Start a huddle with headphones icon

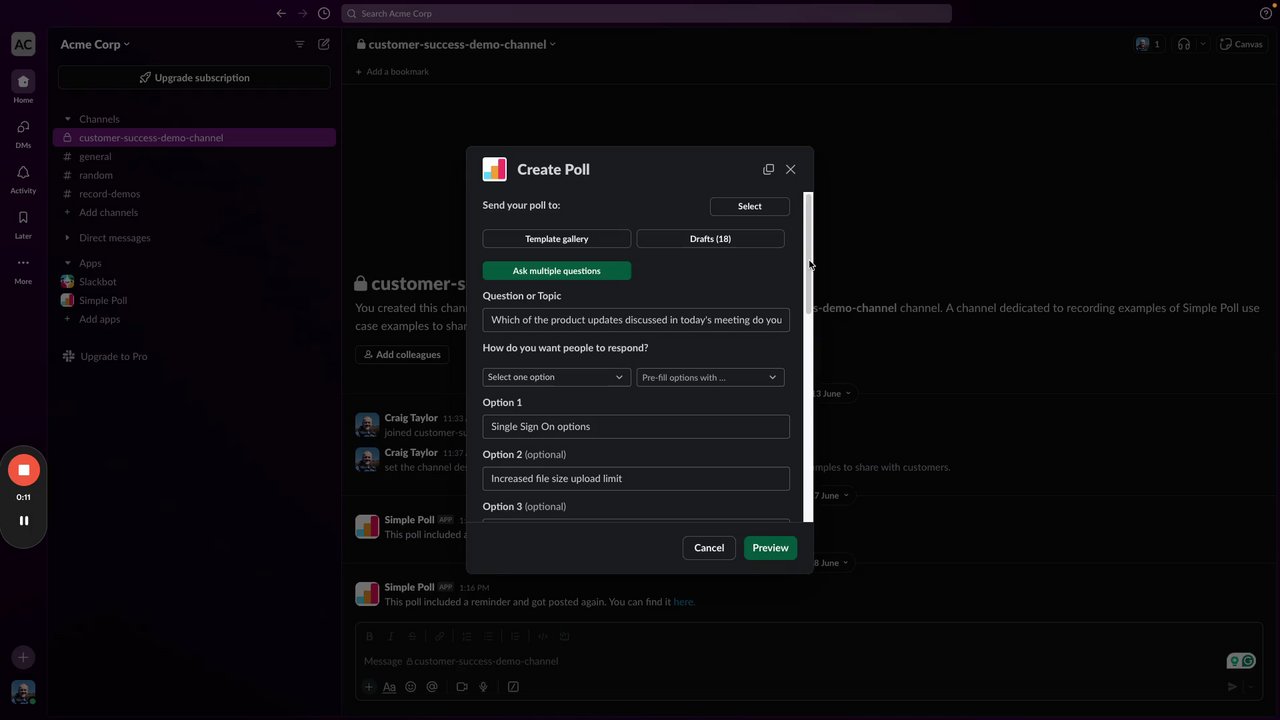(x=1184, y=44)
